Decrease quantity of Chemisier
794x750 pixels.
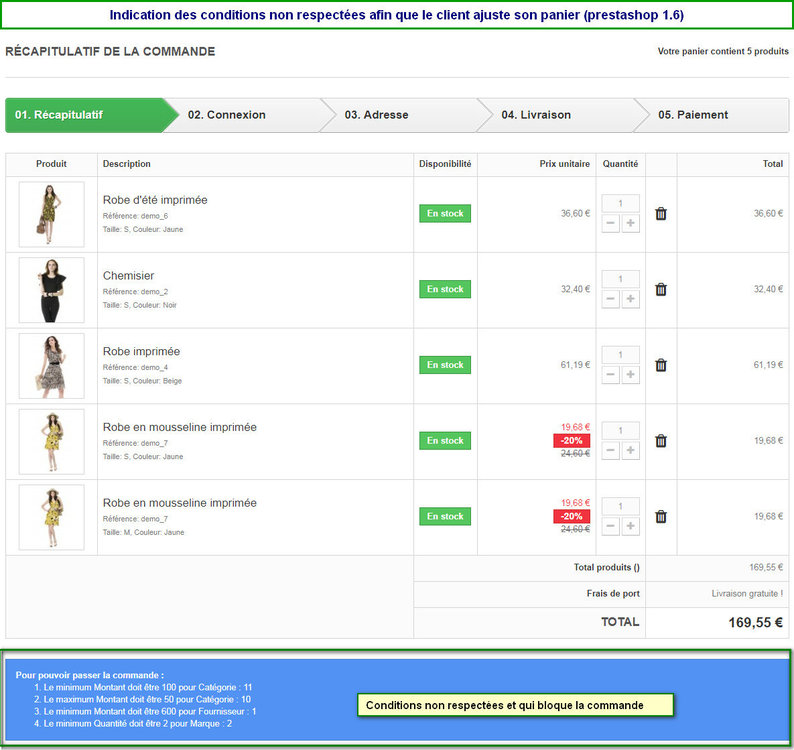[611, 299]
